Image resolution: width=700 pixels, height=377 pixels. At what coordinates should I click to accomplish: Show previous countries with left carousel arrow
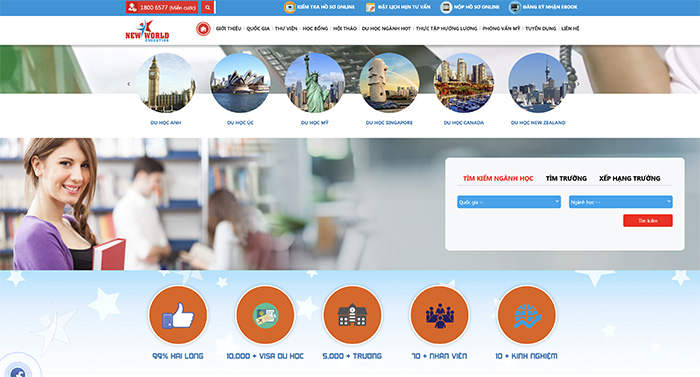(129, 84)
